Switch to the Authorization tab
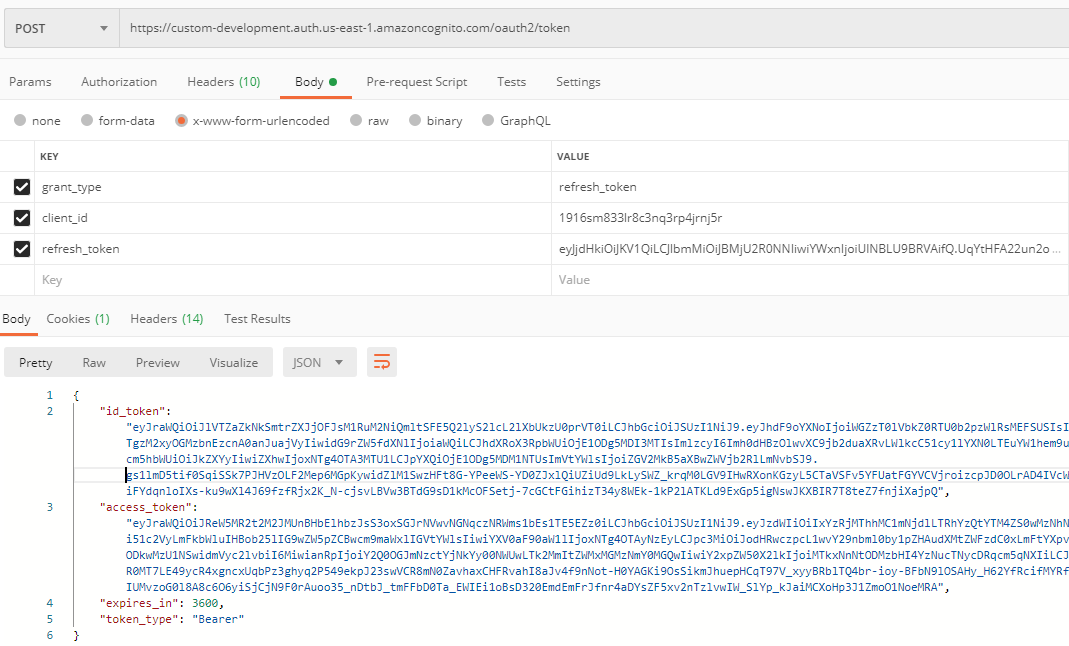Viewport: 1069px width, 646px height. [119, 81]
